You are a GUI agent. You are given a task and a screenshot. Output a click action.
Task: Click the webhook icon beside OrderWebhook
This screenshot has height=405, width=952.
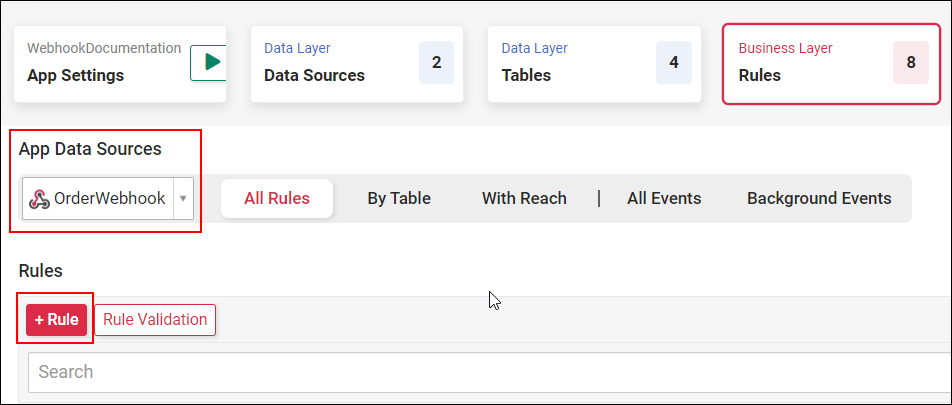coord(39,199)
